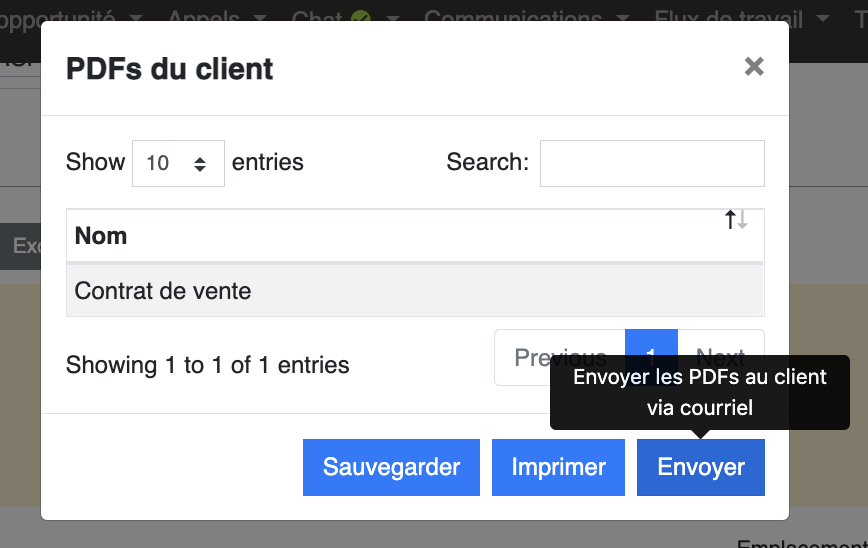Go to the Next page

(721, 343)
